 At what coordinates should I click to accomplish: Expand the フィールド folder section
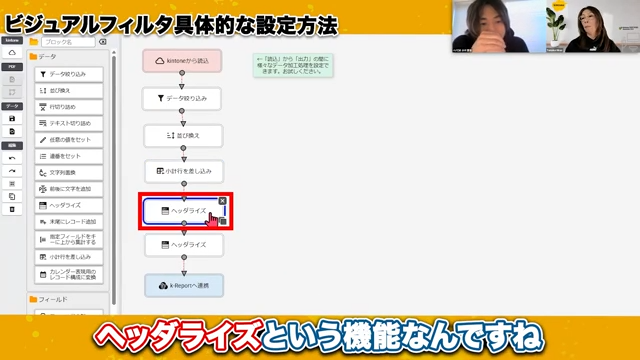click(x=48, y=299)
